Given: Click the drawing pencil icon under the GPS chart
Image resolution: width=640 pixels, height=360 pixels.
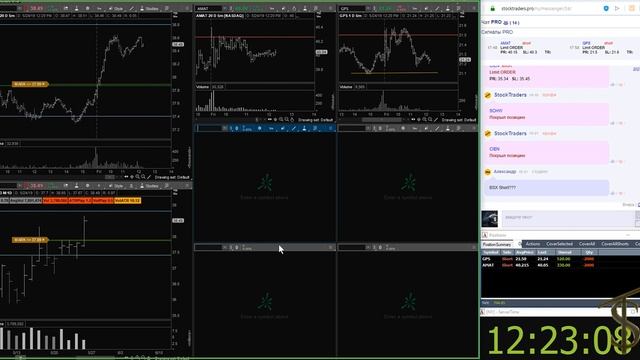Looking at the screenshot, I should pyautogui.click(x=436, y=120).
